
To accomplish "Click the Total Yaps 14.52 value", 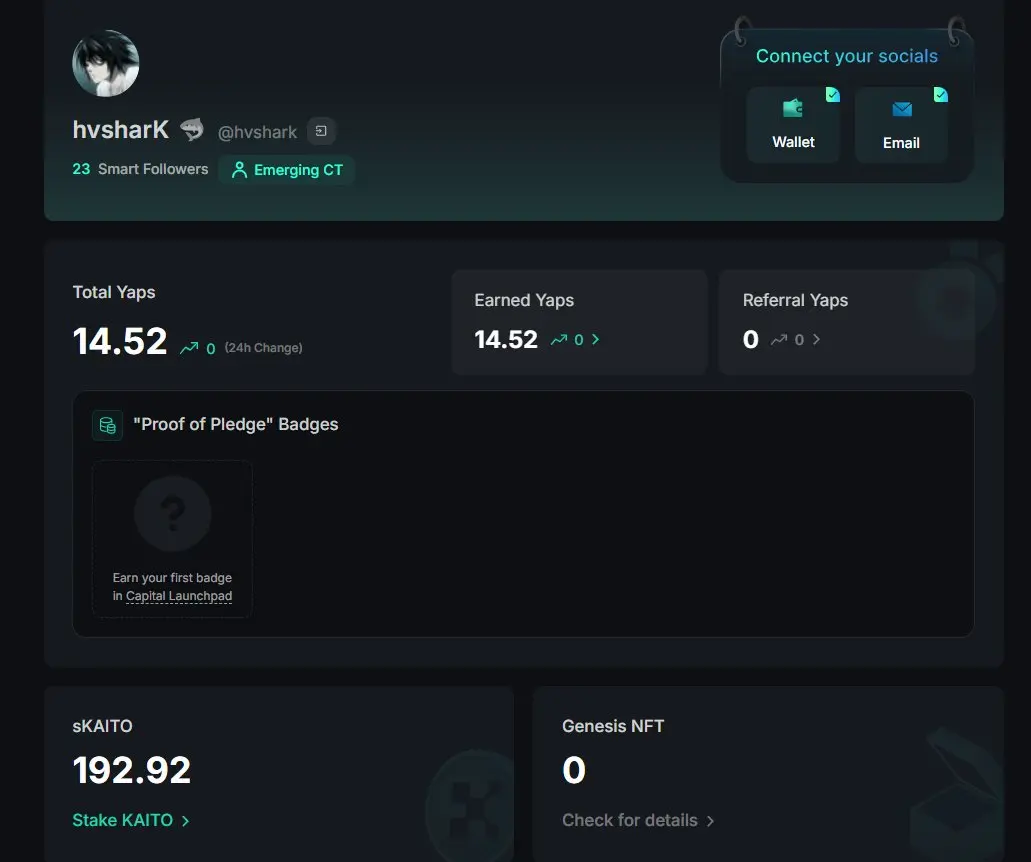I will click(x=120, y=341).
